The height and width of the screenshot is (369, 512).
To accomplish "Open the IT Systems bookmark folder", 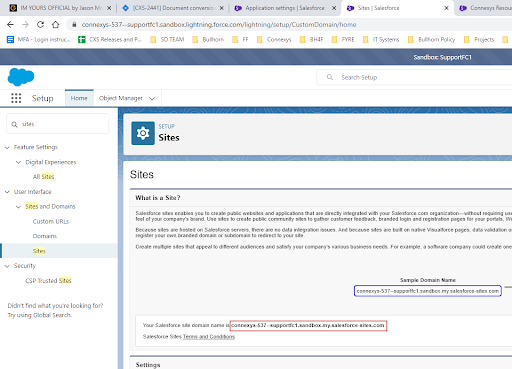I will point(381,39).
